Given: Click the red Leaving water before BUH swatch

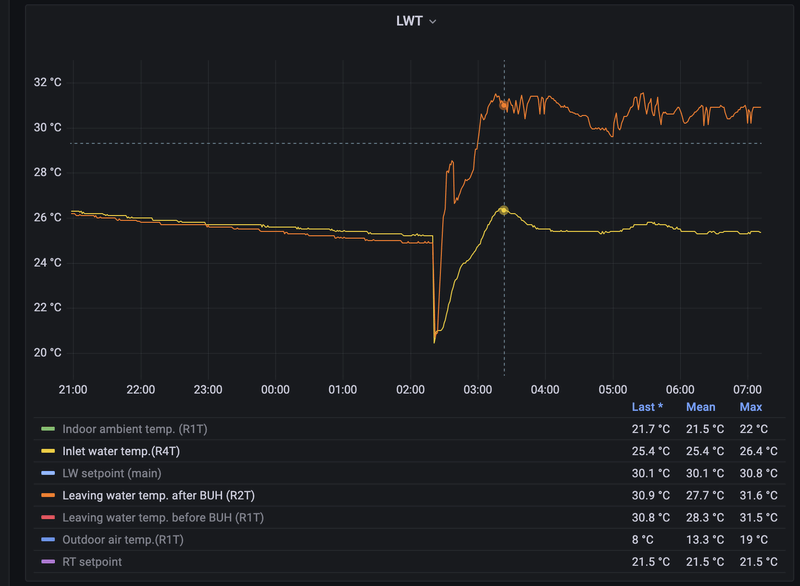Looking at the screenshot, I should pos(48,518).
